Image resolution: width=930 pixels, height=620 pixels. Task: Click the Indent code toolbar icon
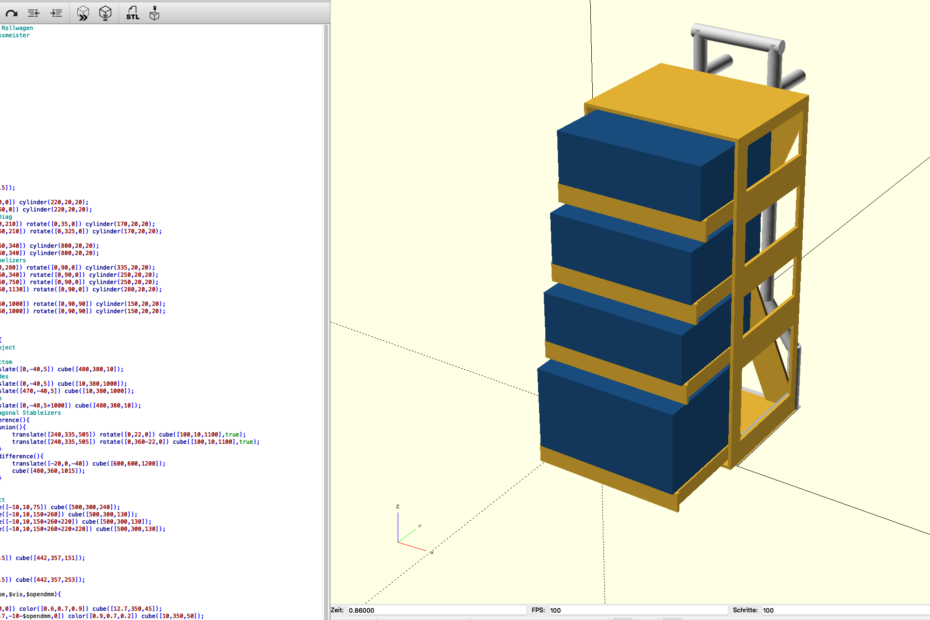(56, 13)
